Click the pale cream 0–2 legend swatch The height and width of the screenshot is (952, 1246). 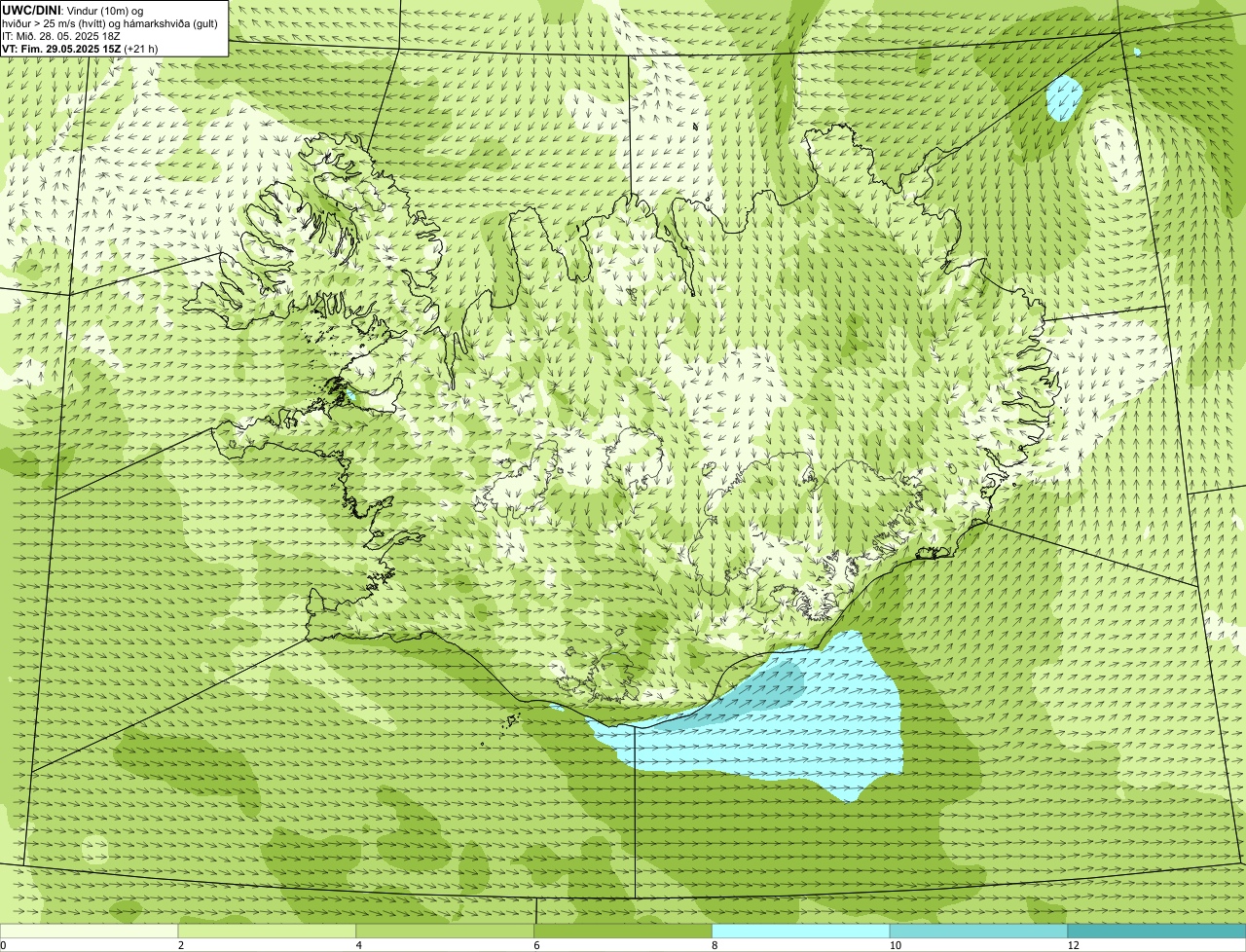(x=90, y=932)
